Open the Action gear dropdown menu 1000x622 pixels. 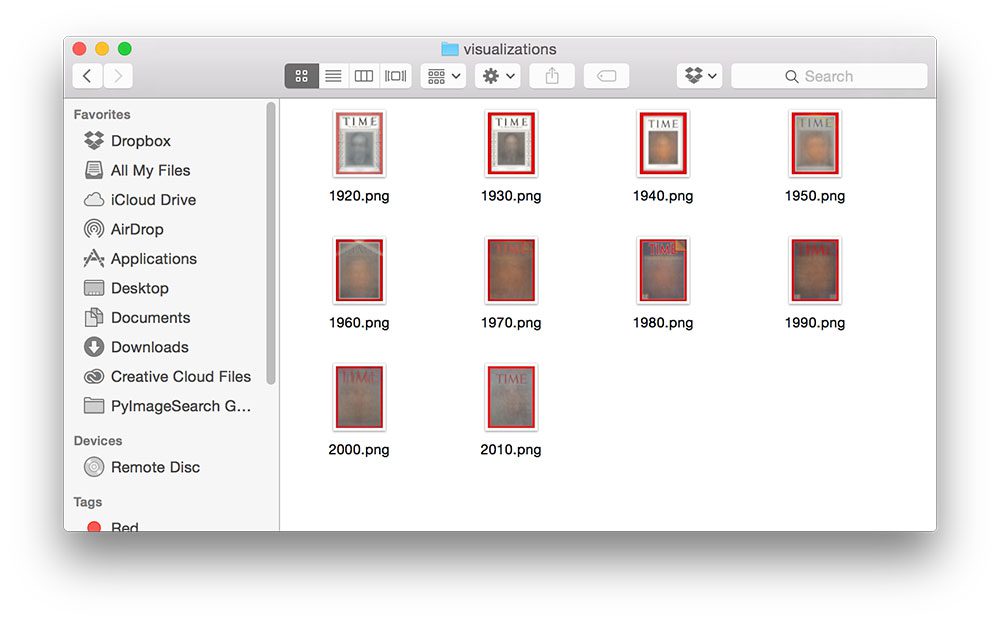tap(498, 76)
